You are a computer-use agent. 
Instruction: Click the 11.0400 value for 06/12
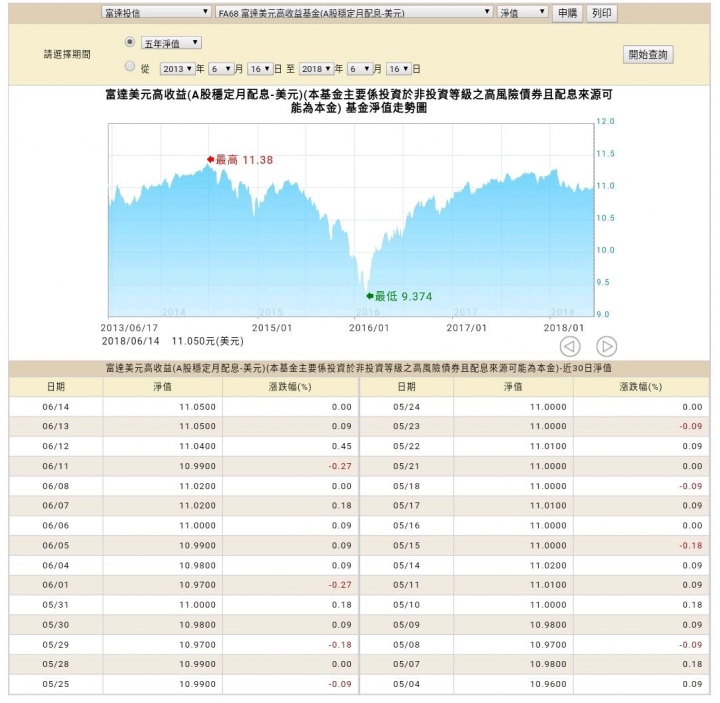197,446
